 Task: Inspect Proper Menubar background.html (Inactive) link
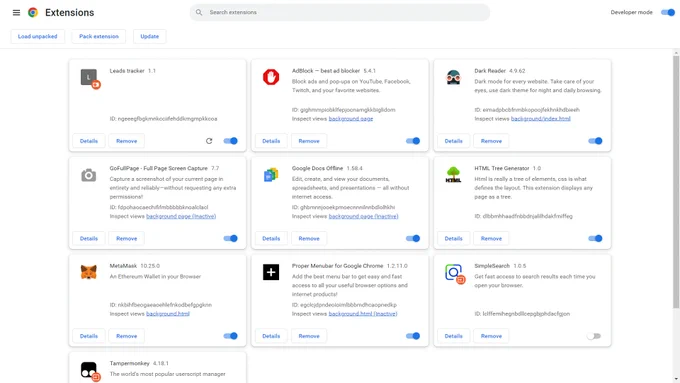point(363,314)
